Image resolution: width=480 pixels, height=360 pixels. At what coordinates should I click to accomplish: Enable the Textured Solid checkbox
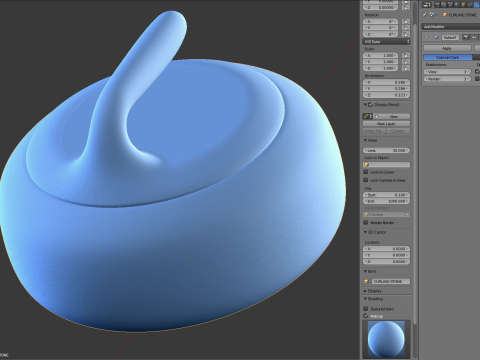366,309
